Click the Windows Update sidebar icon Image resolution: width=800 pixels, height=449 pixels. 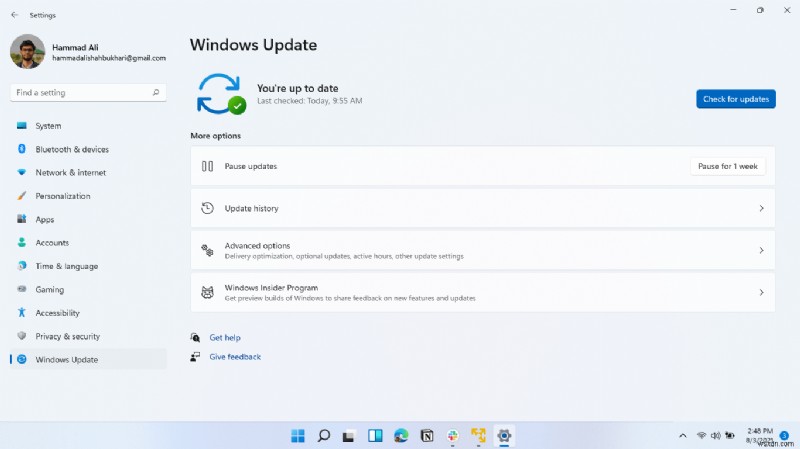click(21, 359)
